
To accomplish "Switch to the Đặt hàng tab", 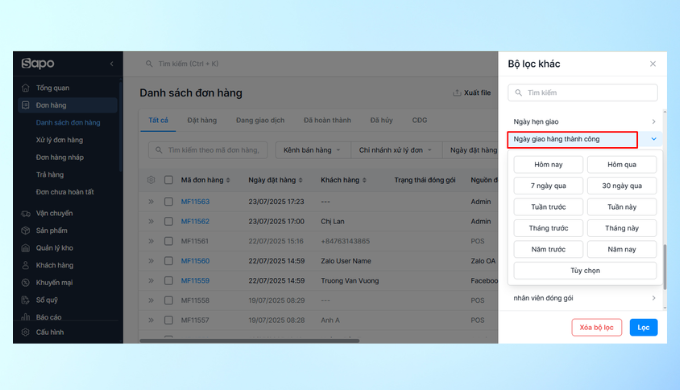I will 202,120.
